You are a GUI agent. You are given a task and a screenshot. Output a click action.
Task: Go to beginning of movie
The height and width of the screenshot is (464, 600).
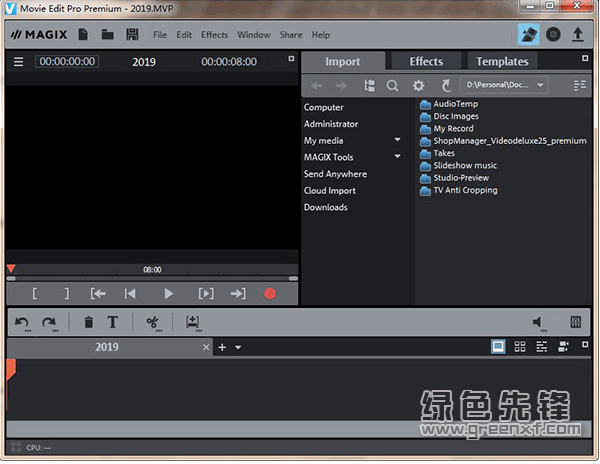(x=130, y=294)
